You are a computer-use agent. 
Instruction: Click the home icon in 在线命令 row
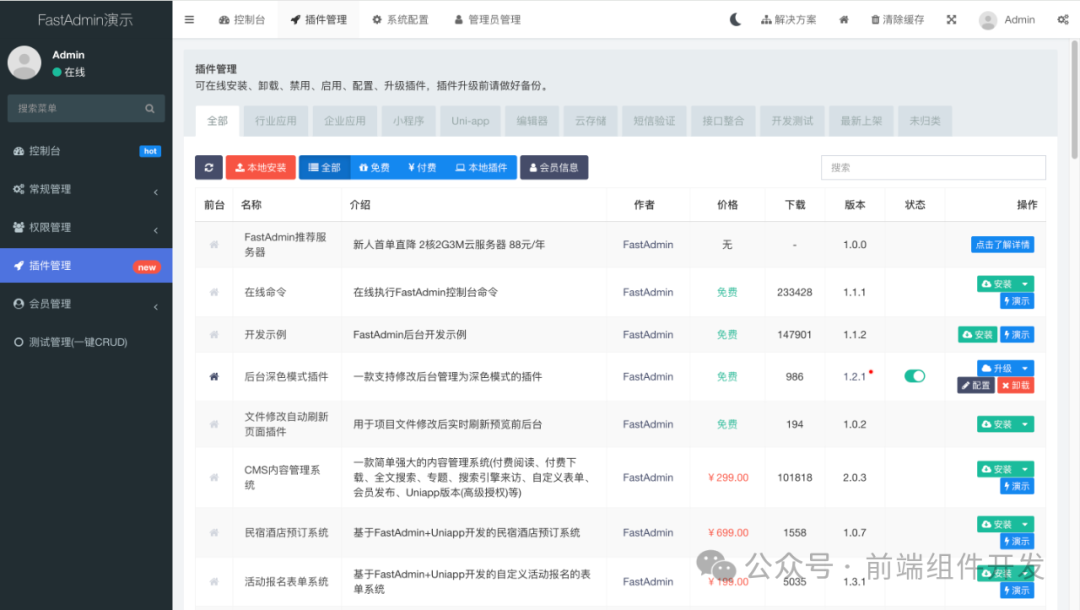[214, 293]
